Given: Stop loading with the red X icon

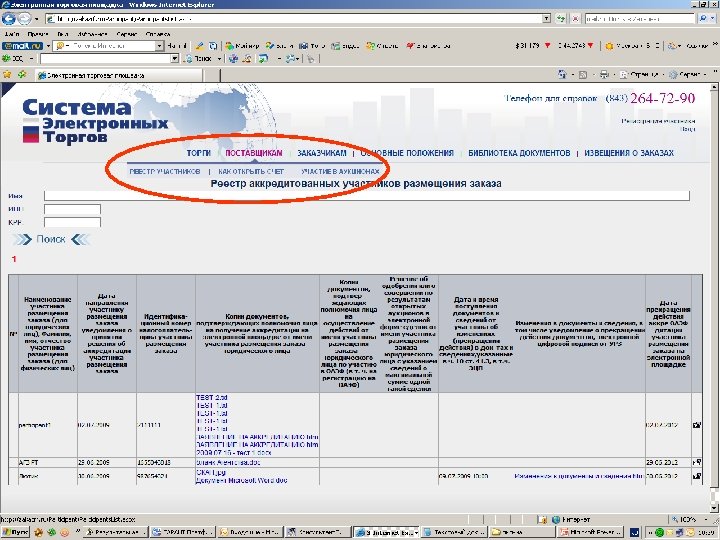Looking at the screenshot, I should (x=575, y=19).
